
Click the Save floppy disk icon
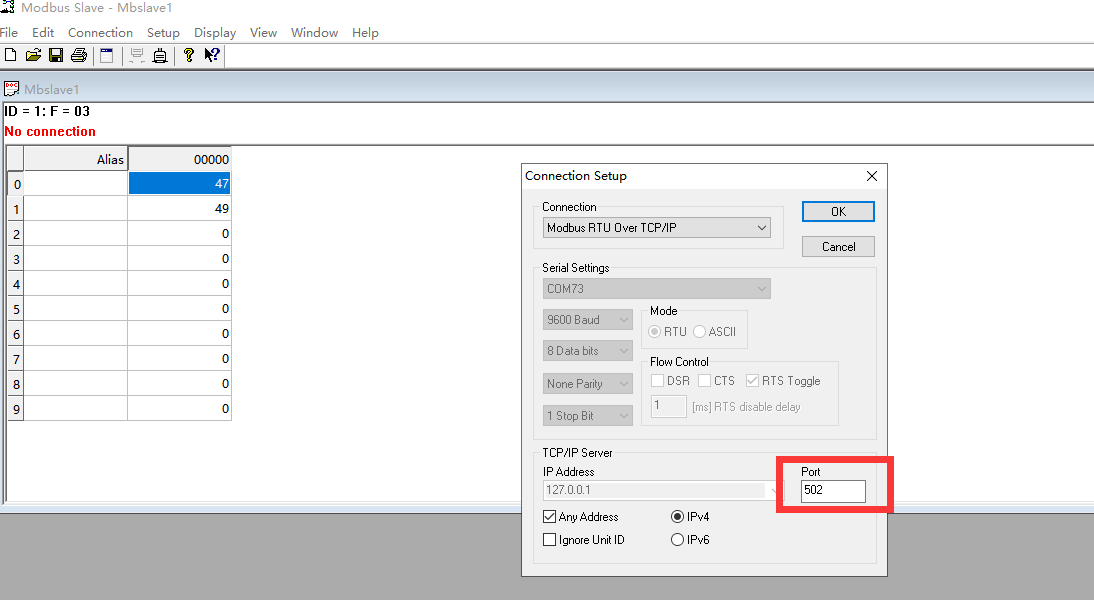point(56,55)
